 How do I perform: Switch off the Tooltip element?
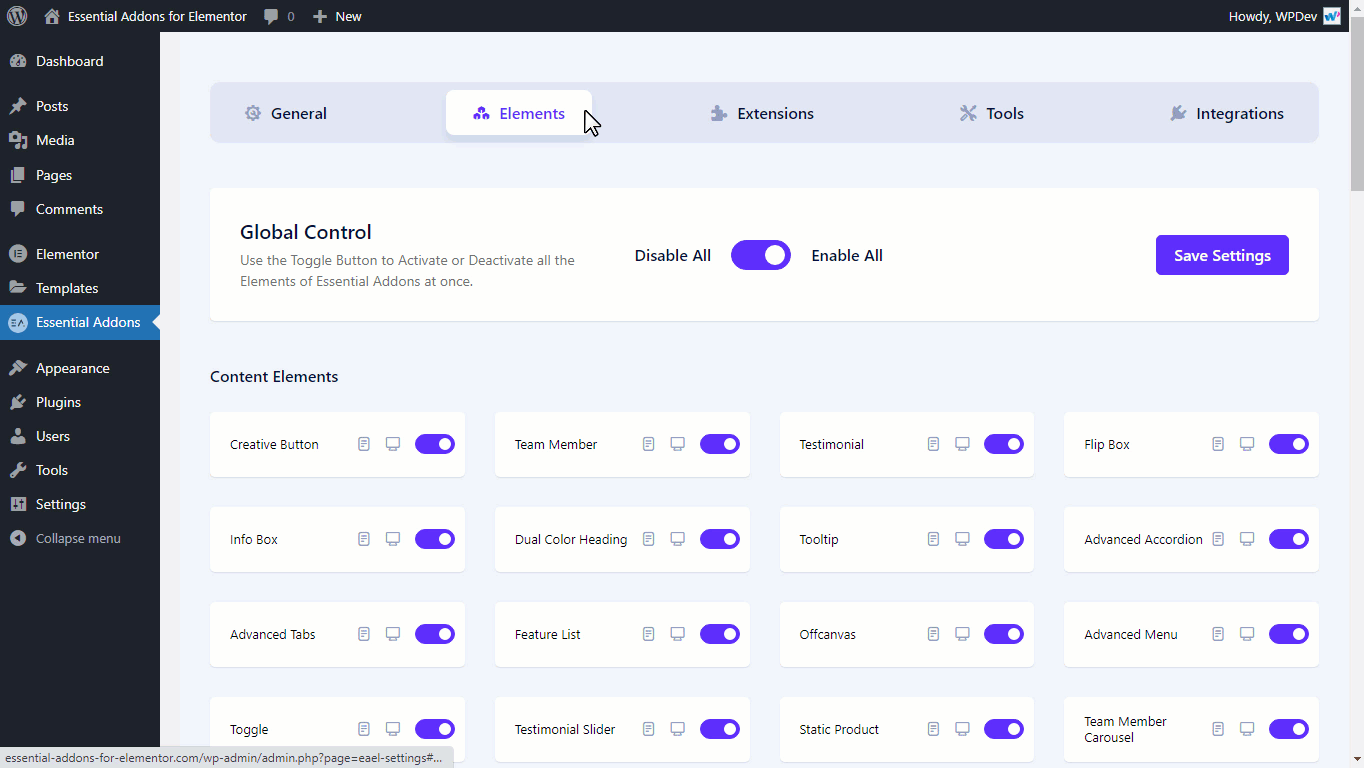click(1004, 539)
